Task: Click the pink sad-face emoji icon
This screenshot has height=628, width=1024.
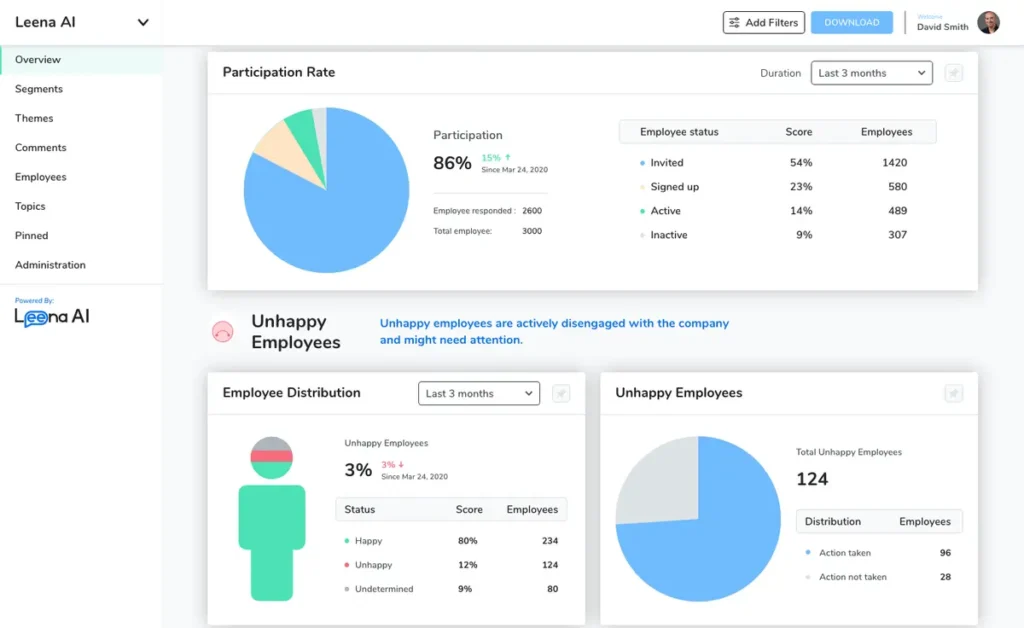Action: click(x=224, y=331)
